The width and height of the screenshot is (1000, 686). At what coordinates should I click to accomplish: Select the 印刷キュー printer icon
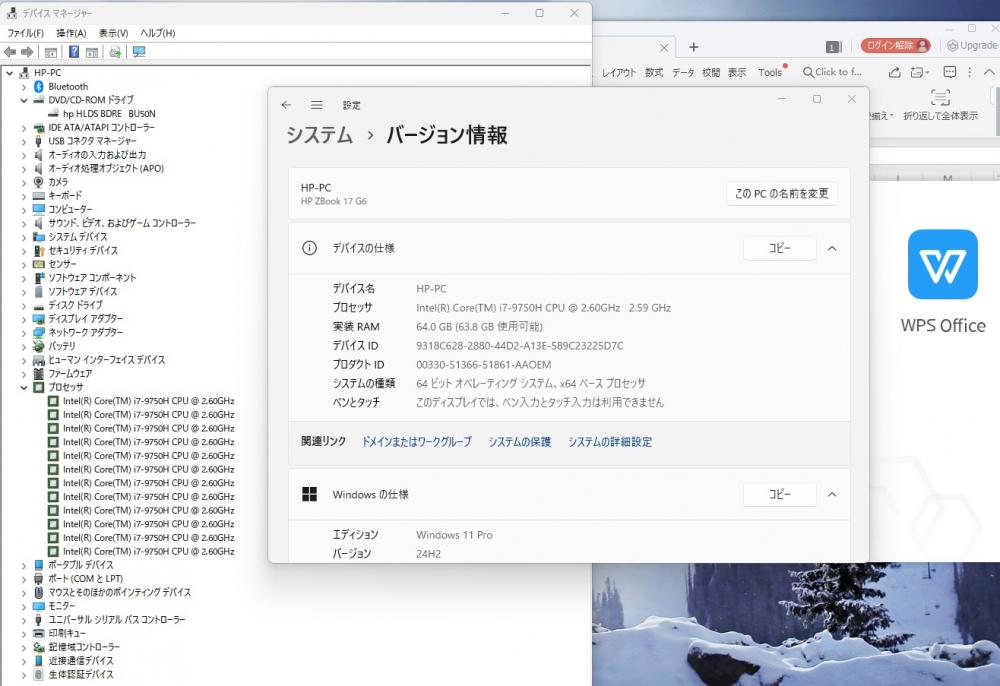[38, 633]
